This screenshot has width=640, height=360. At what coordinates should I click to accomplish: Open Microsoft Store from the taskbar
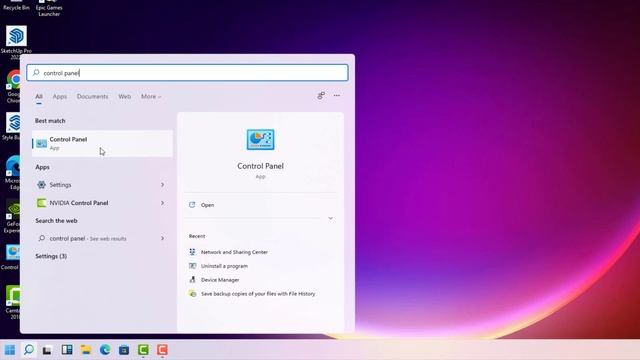[x=124, y=350]
